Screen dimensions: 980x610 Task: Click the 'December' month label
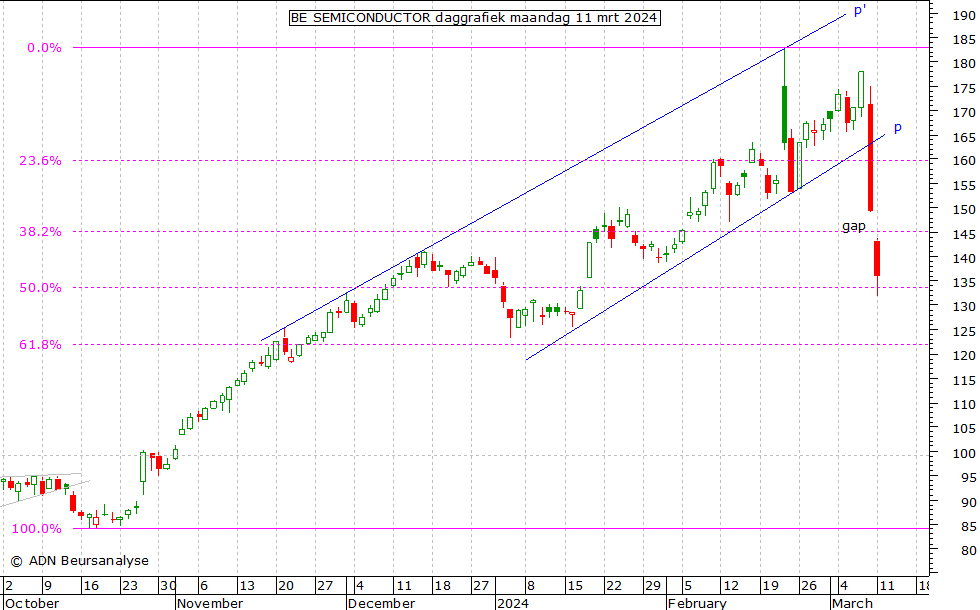381,603
